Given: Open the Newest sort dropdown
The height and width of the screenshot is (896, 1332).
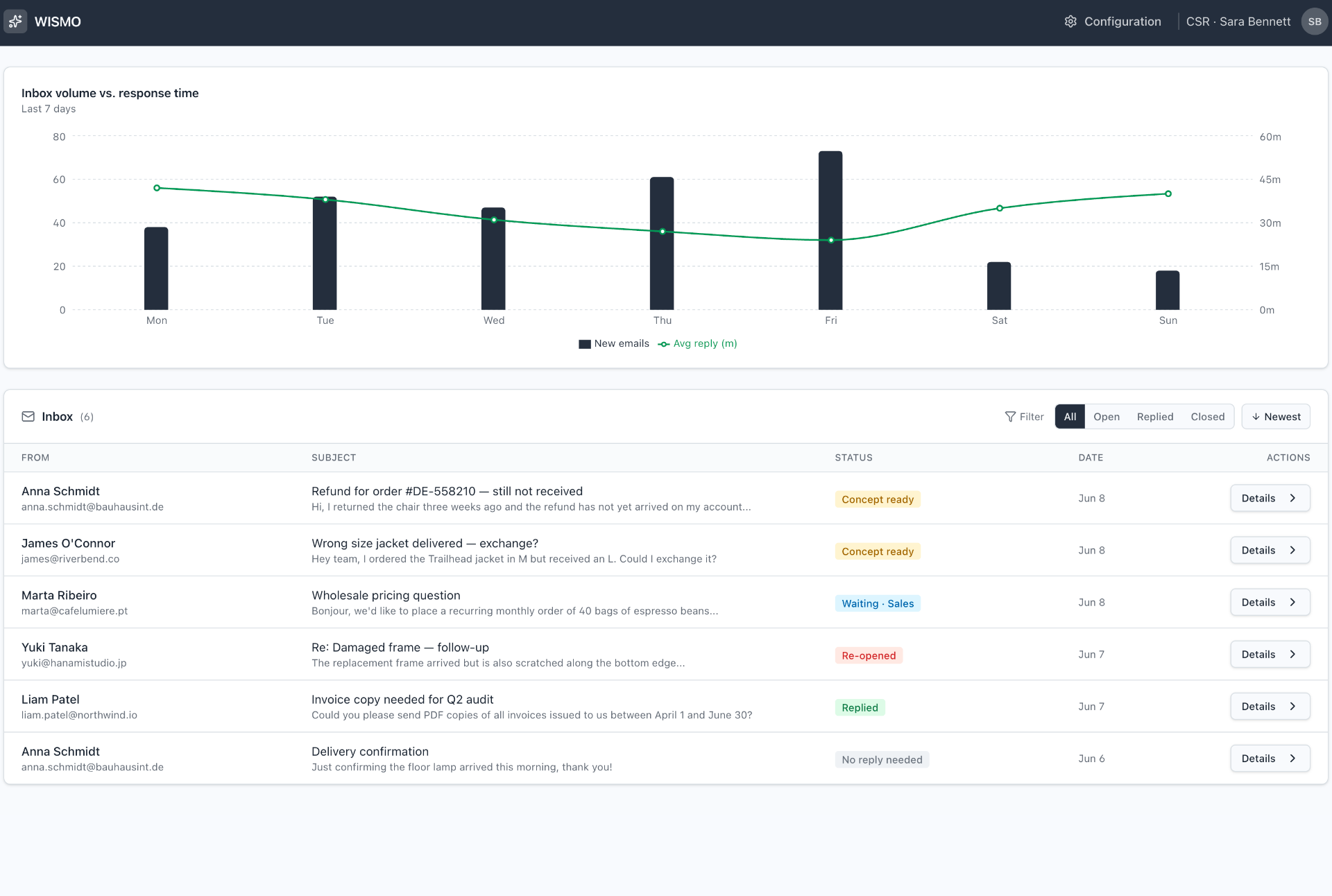Looking at the screenshot, I should point(1276,417).
